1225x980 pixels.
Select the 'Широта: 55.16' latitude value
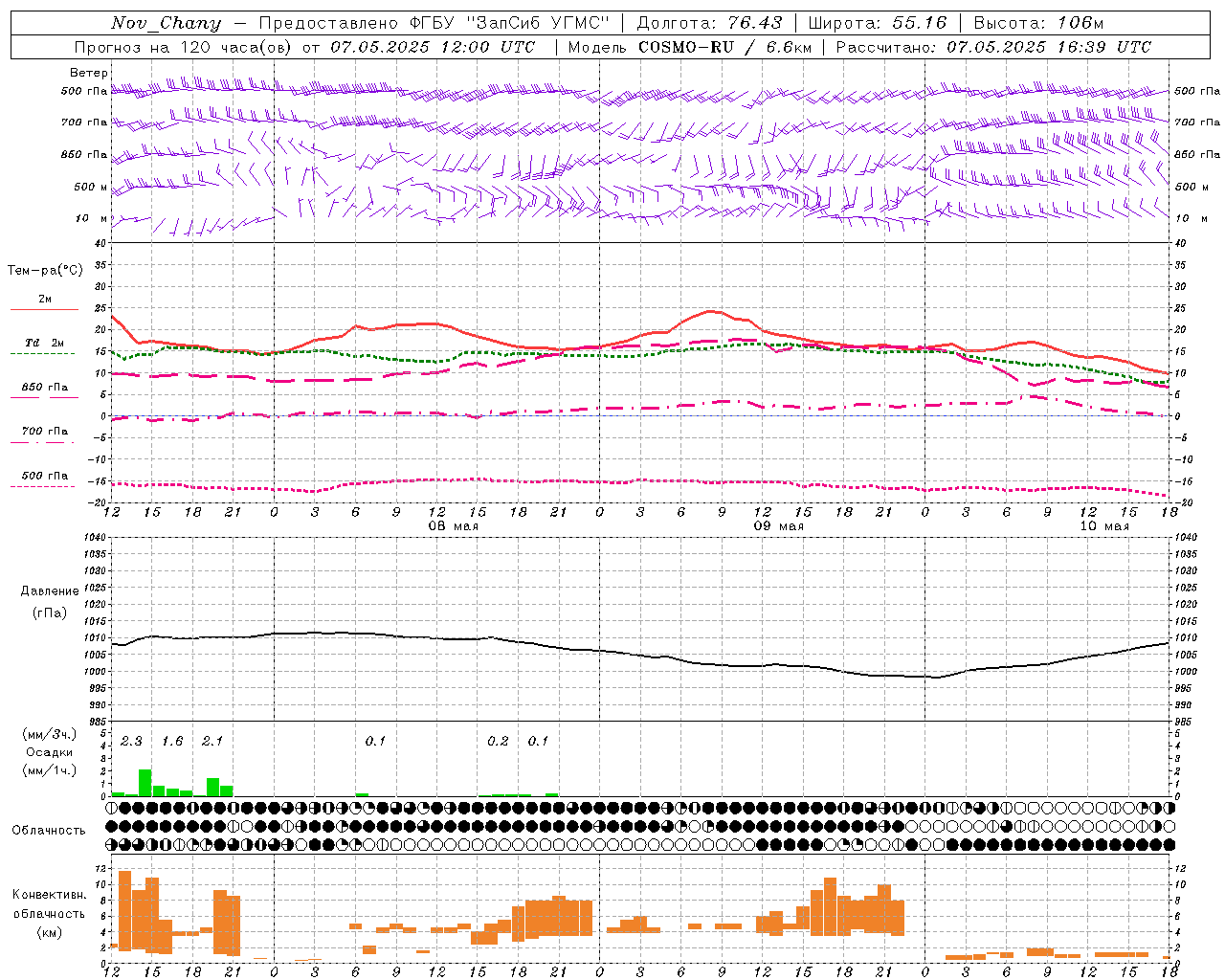(x=878, y=23)
